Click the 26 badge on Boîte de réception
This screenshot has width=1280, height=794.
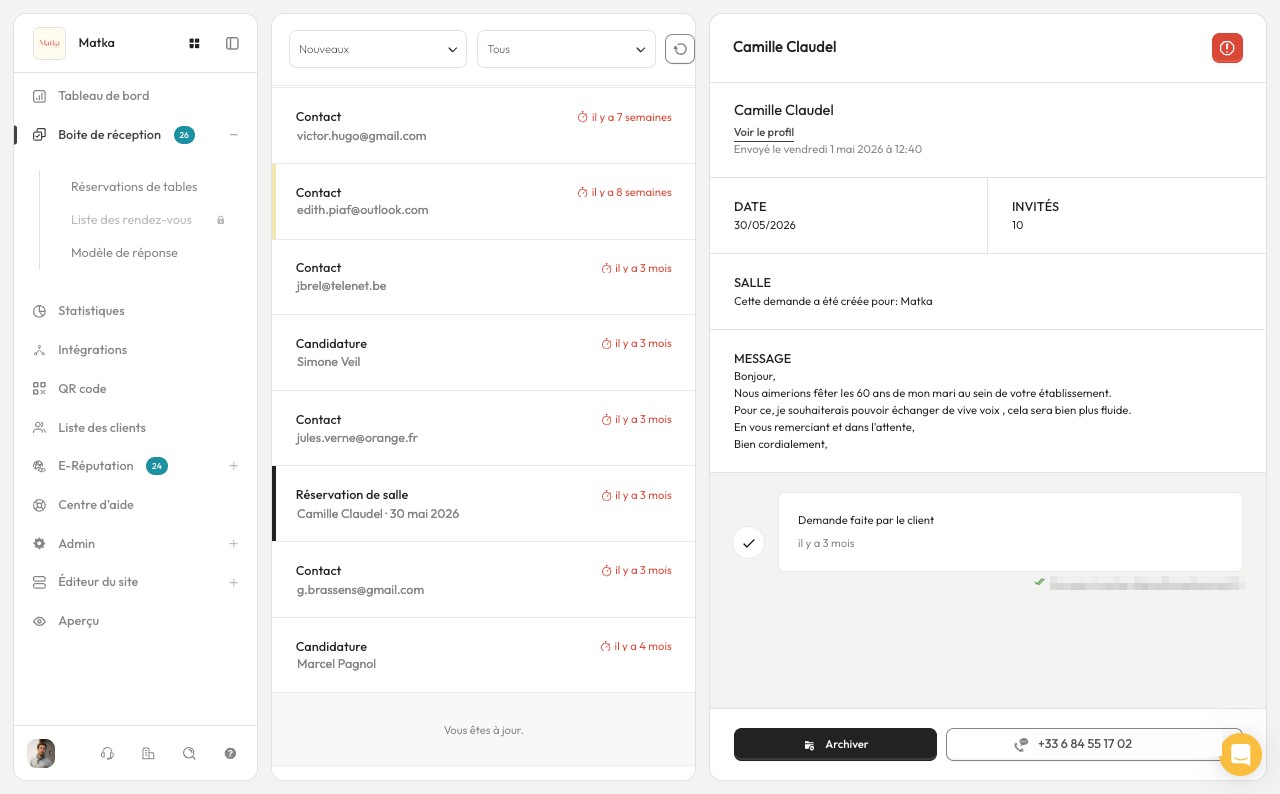(184, 135)
